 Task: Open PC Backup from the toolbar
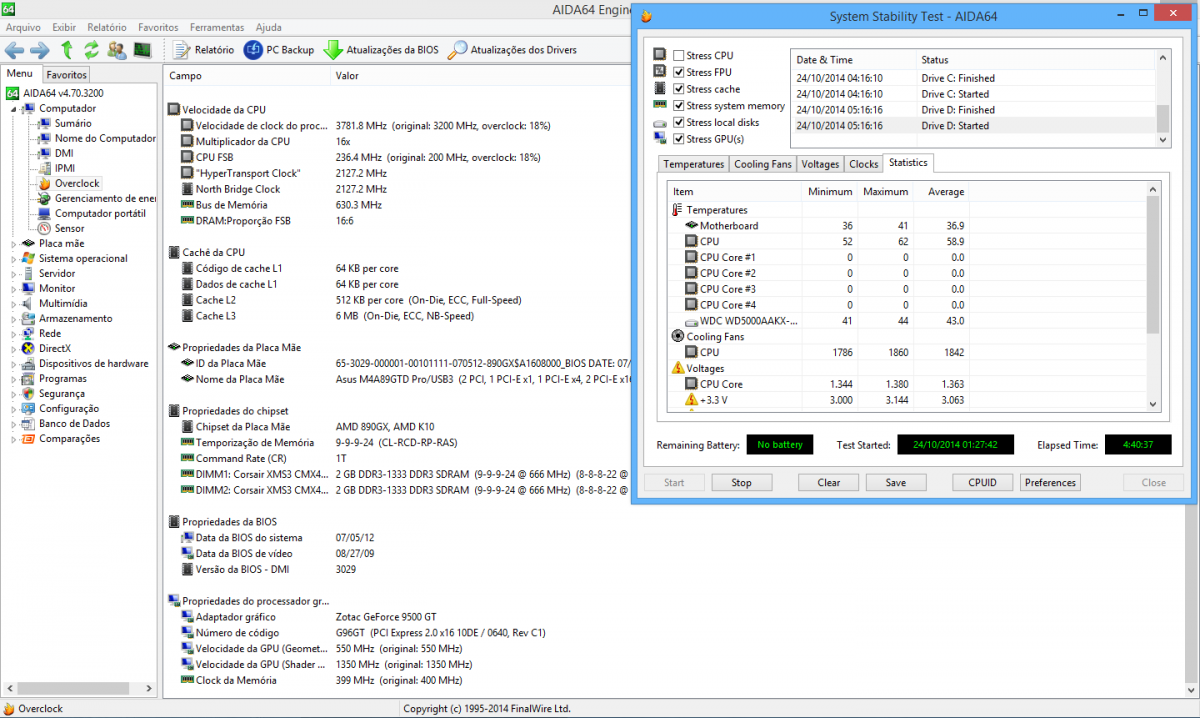pos(279,50)
